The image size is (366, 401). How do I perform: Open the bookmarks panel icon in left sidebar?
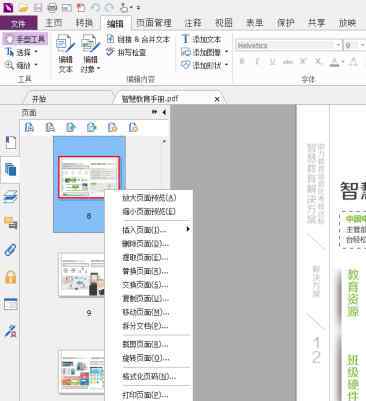tap(10, 143)
